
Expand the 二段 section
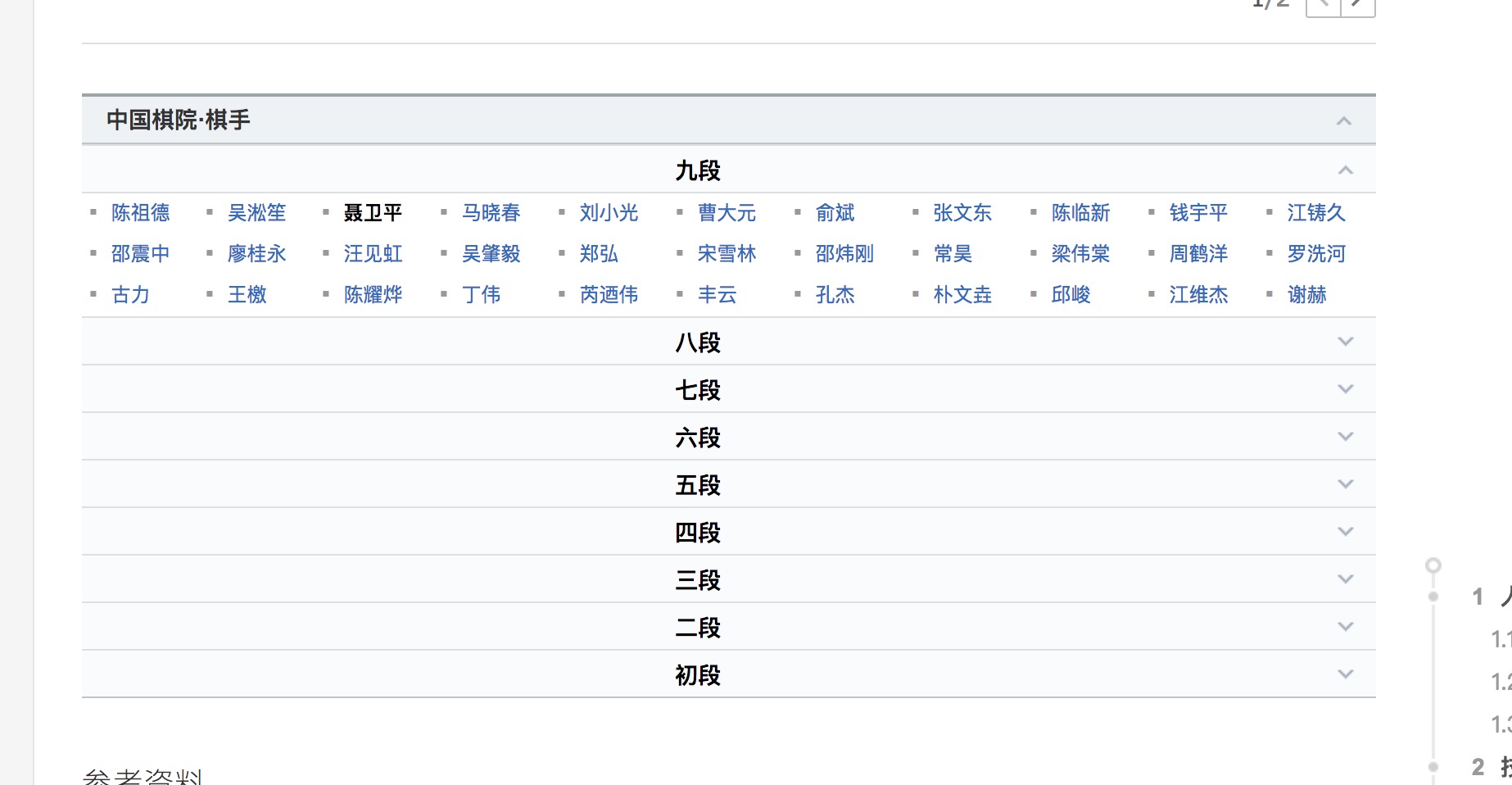pos(1345,626)
